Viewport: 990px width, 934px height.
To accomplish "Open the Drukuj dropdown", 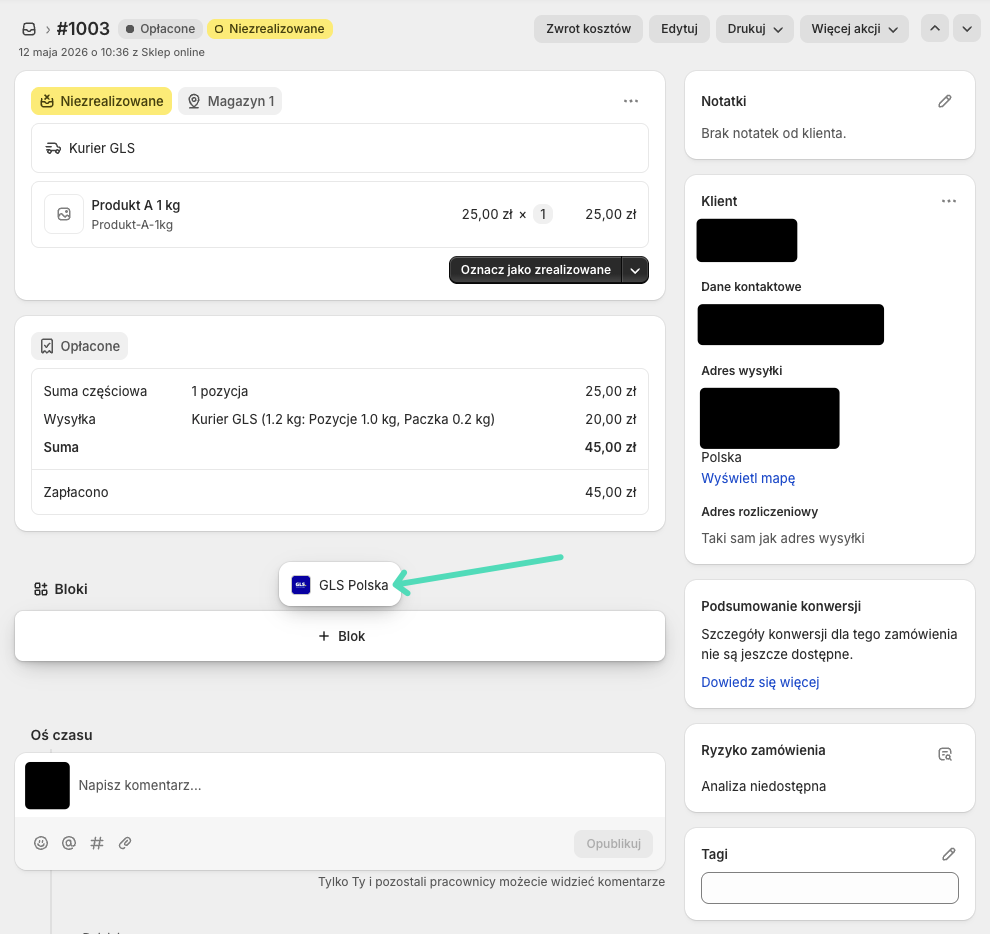I will coord(754,29).
